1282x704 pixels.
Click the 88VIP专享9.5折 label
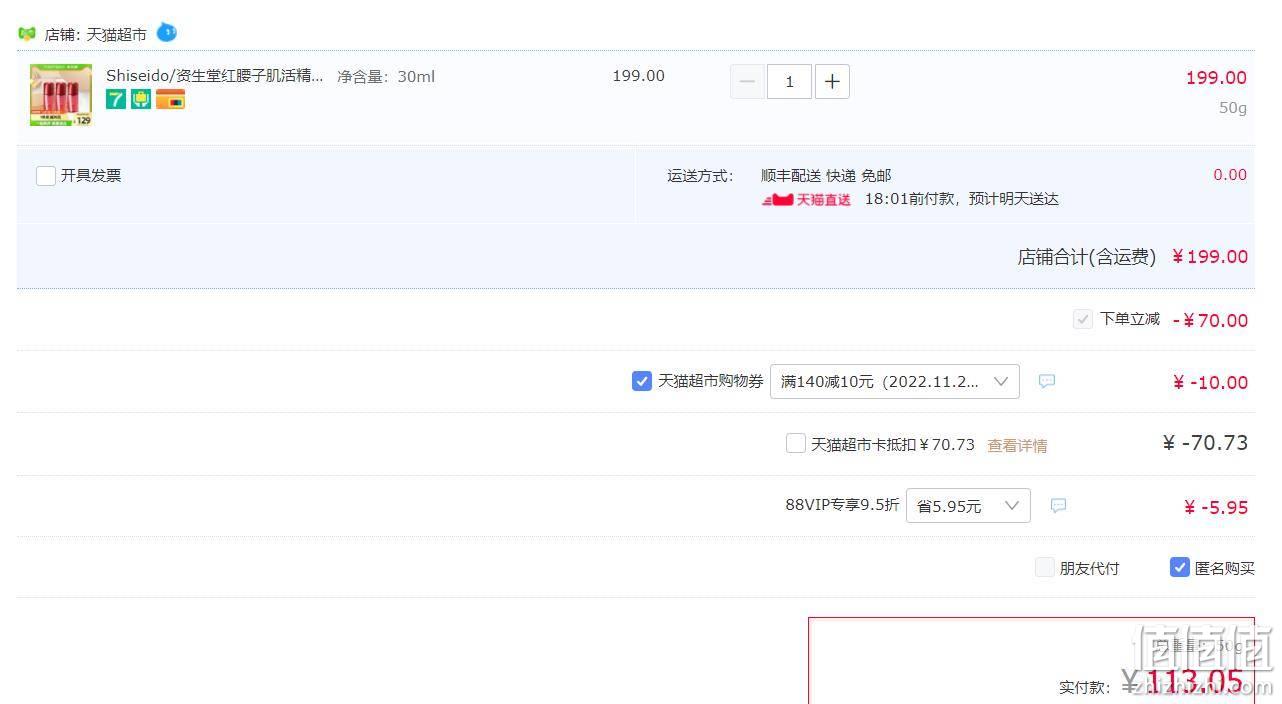click(842, 505)
